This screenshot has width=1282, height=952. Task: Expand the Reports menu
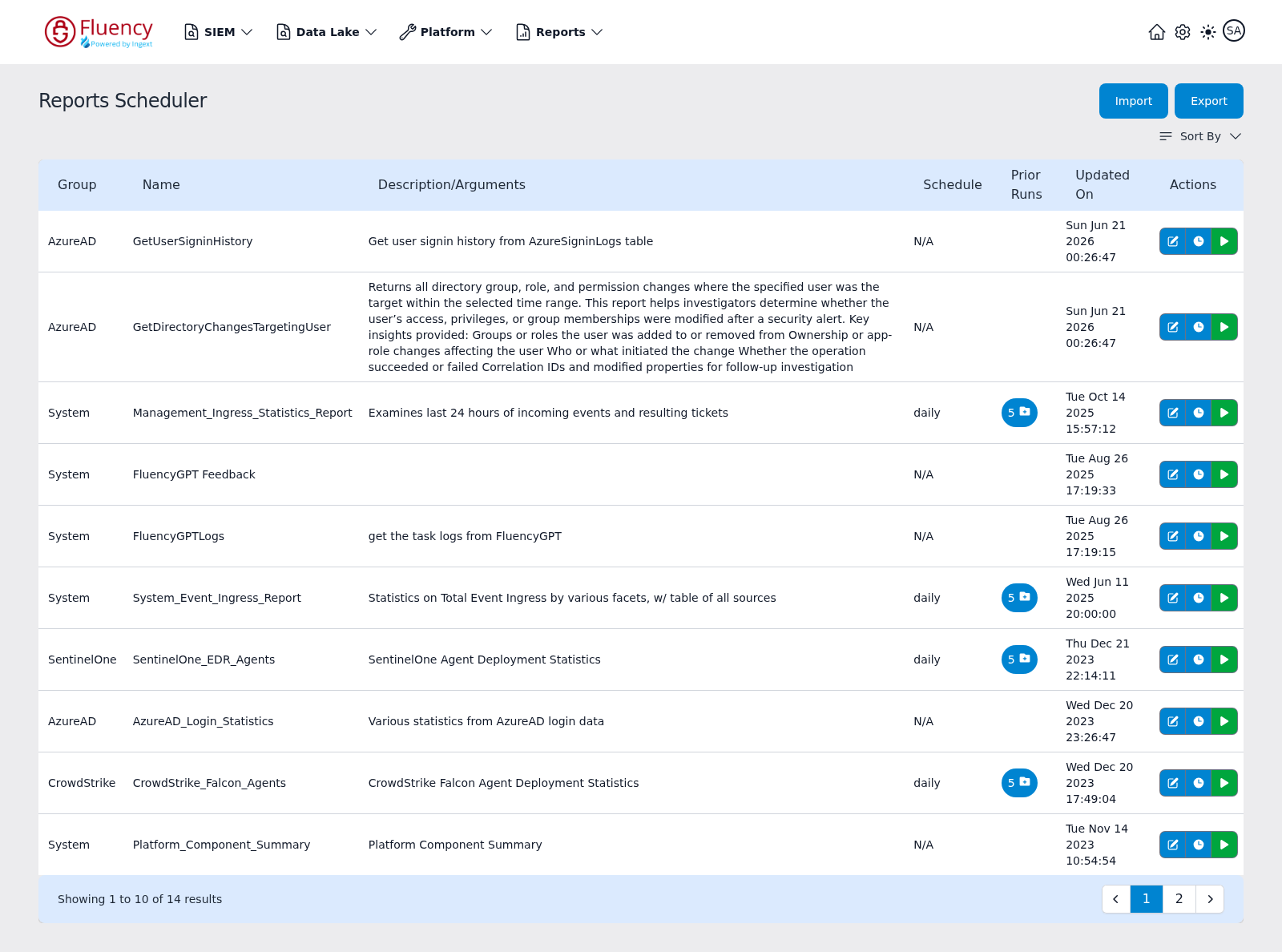[x=559, y=32]
